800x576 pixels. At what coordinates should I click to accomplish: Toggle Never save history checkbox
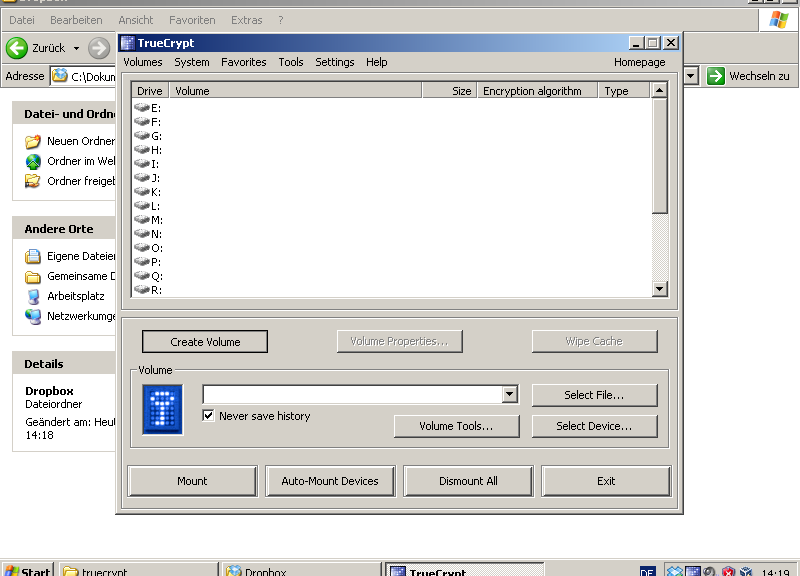click(x=208, y=415)
